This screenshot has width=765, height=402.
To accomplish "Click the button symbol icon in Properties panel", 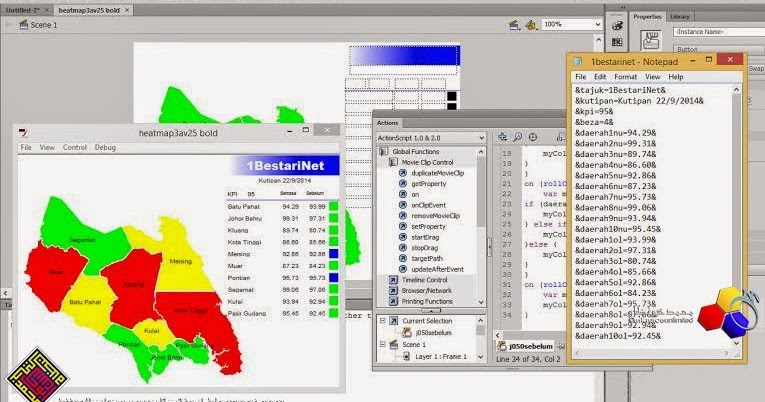I will [651, 40].
